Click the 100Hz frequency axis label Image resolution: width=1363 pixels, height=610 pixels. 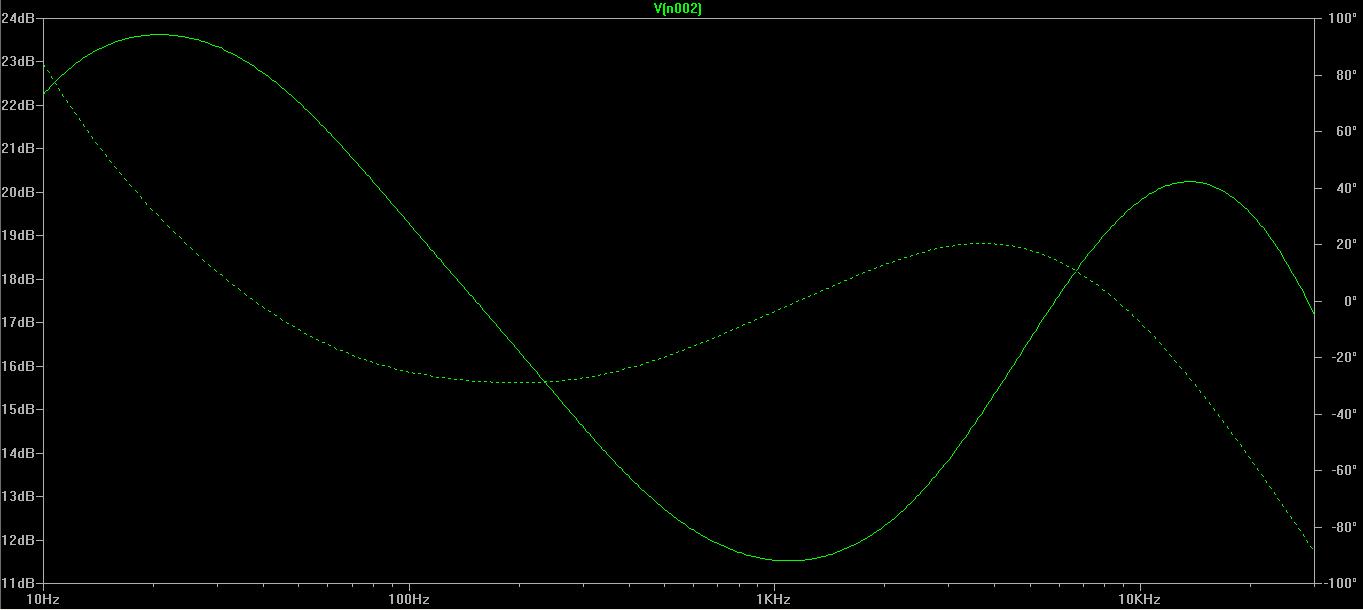(x=409, y=600)
